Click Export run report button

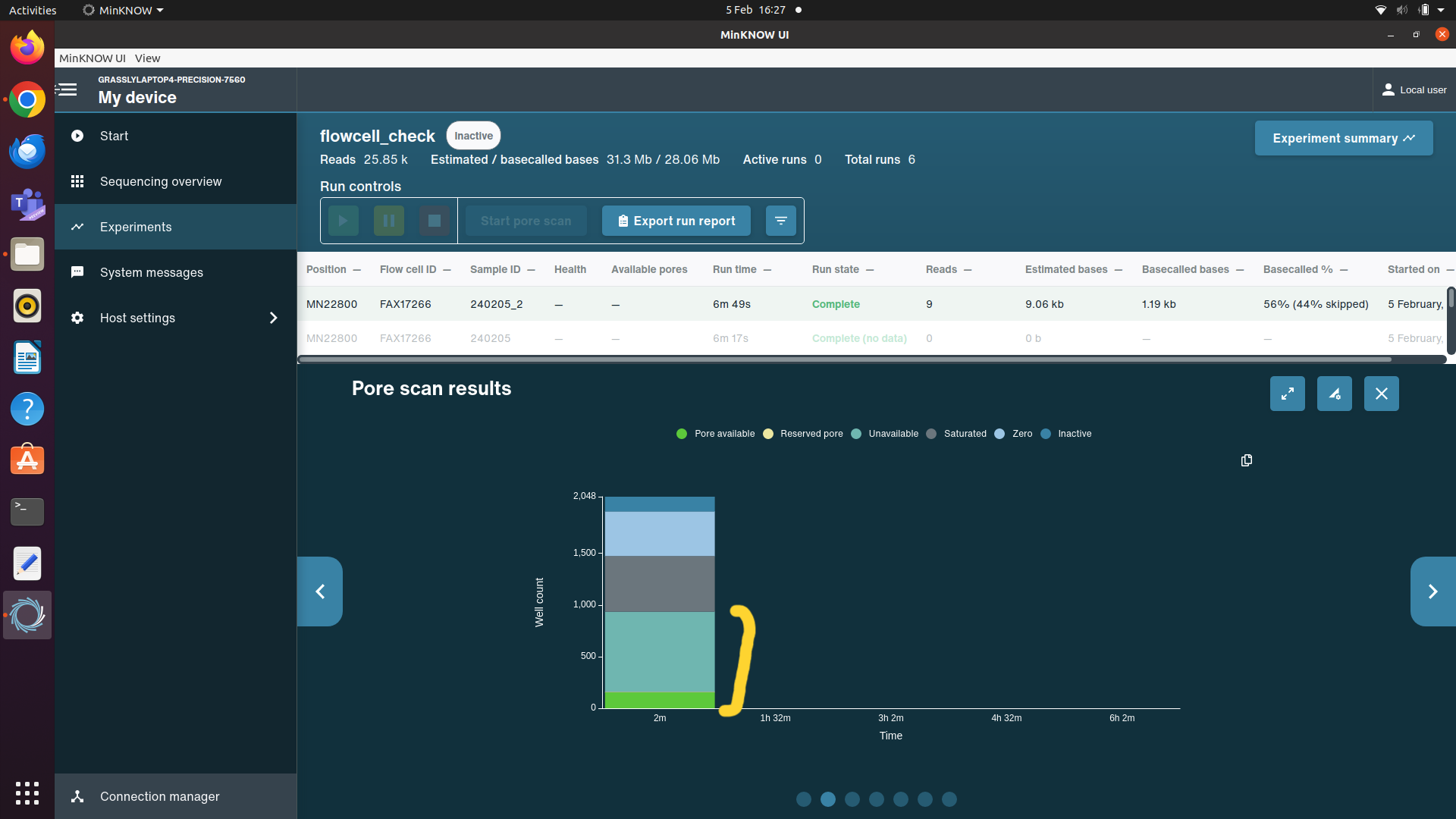coord(676,221)
